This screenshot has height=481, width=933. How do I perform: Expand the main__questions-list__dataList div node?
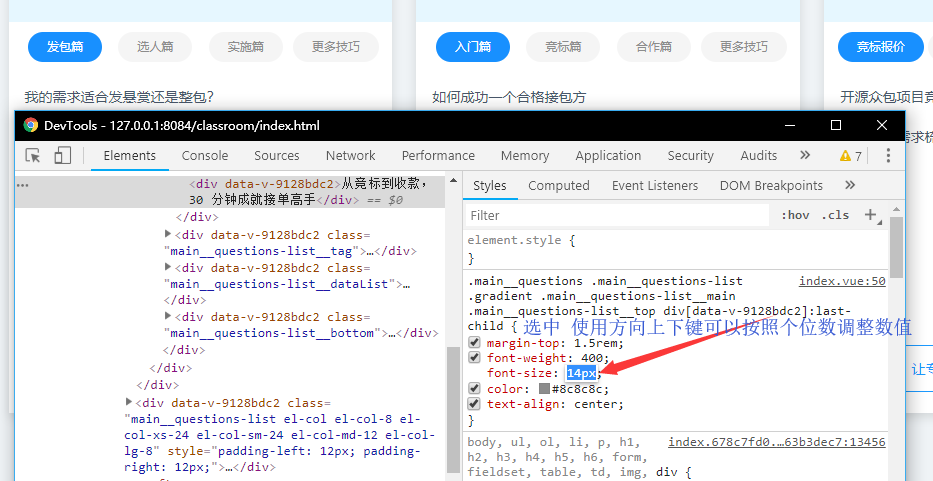click(168, 267)
